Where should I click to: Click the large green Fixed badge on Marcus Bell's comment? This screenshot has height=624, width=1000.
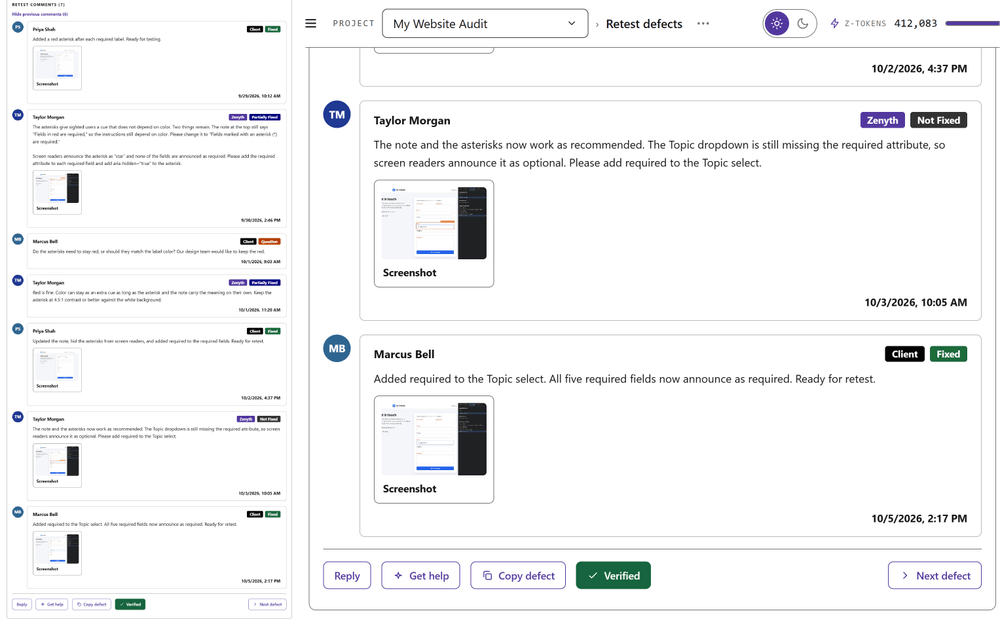[x=948, y=354]
